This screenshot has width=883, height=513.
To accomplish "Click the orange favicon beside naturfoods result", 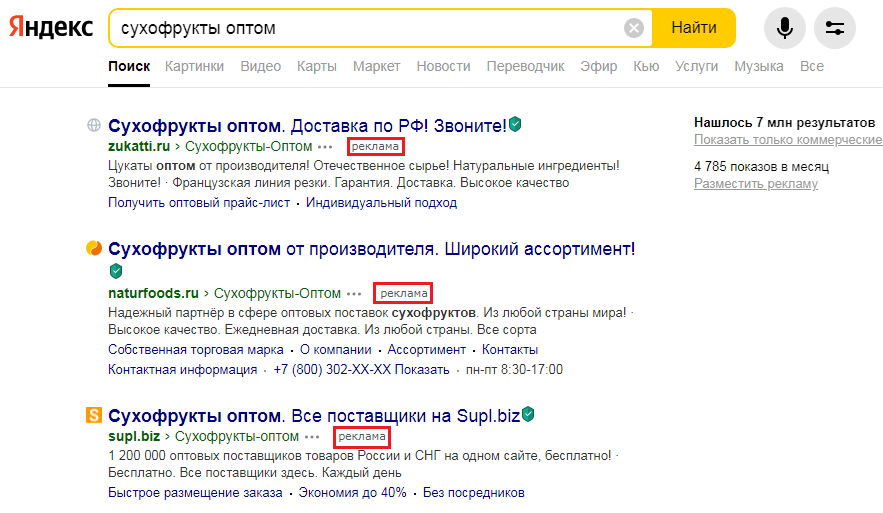I will (94, 248).
